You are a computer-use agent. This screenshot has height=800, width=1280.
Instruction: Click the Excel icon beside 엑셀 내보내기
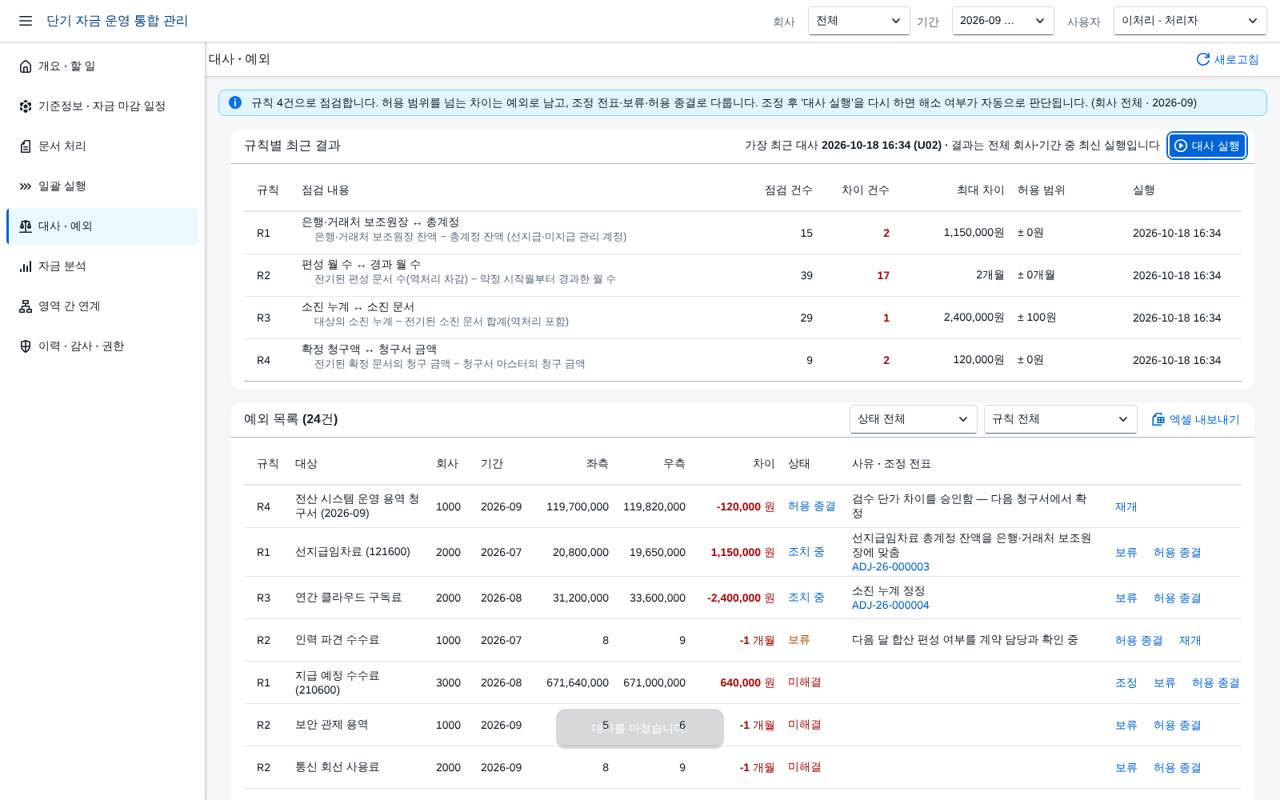[1158, 420]
